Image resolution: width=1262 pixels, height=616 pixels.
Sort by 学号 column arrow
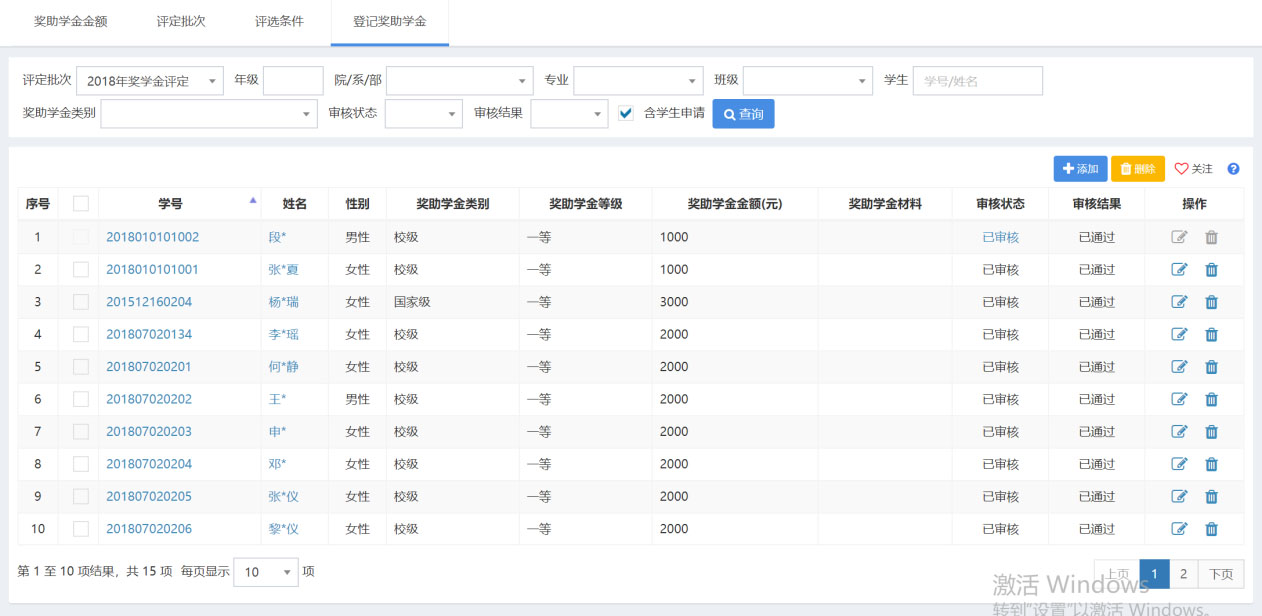point(252,201)
